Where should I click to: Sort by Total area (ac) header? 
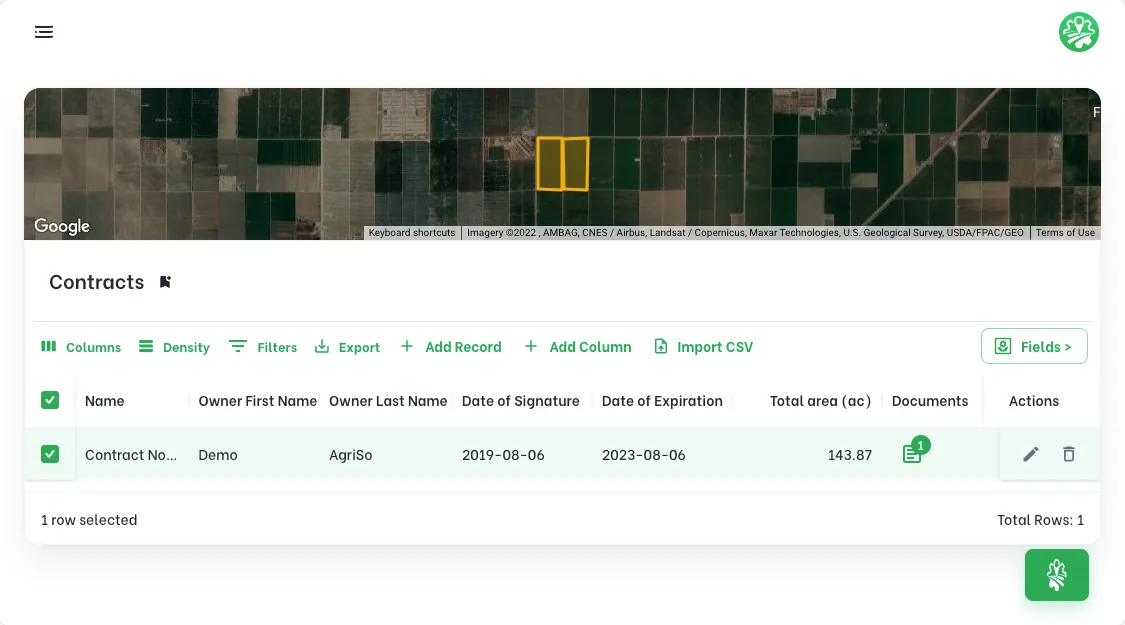[x=821, y=401]
